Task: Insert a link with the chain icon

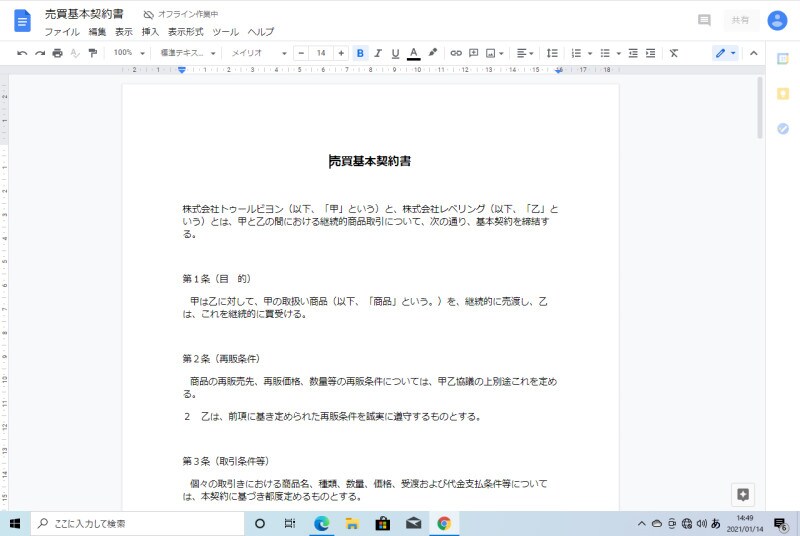Action: tap(456, 53)
